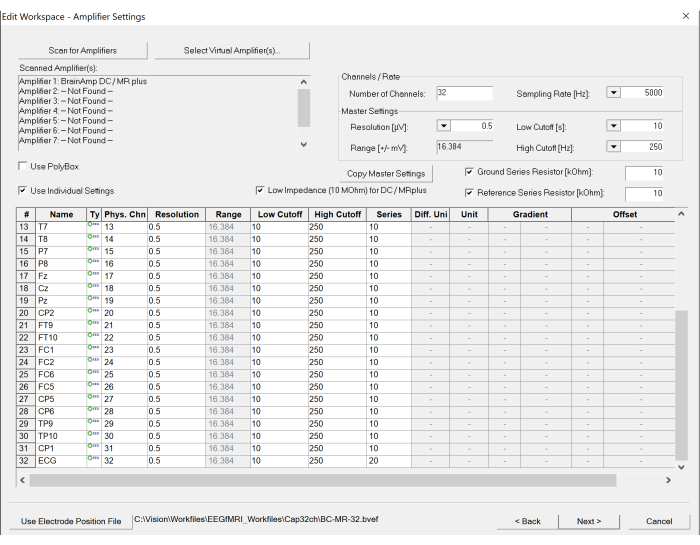
Task: Click the Reference Series Resistor value field
Action: point(644,194)
